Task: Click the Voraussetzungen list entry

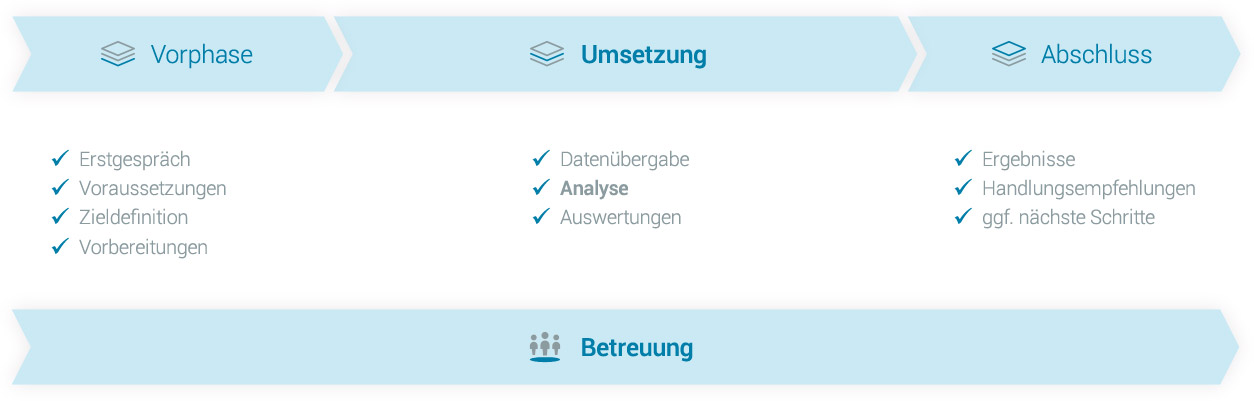Action: point(153,188)
